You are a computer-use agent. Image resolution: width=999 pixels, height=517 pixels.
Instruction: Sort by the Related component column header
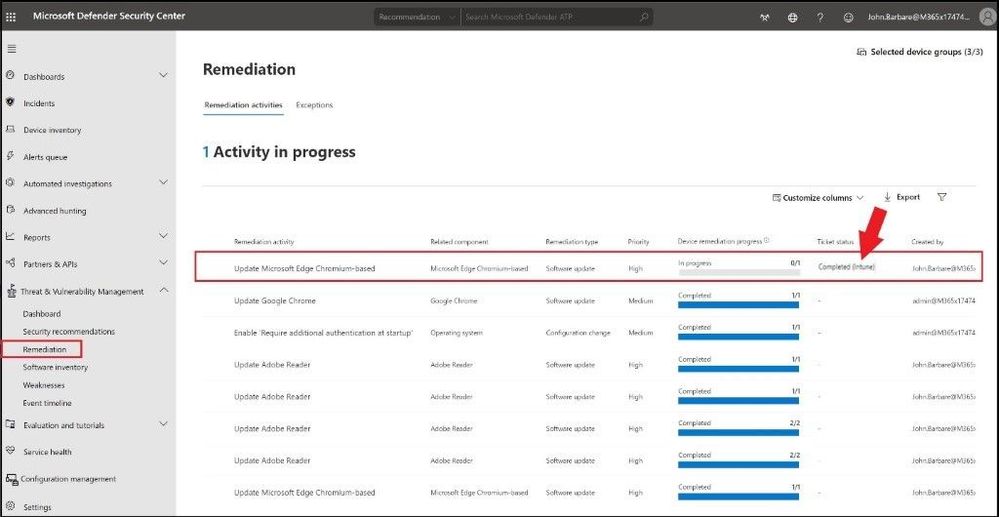pos(459,242)
